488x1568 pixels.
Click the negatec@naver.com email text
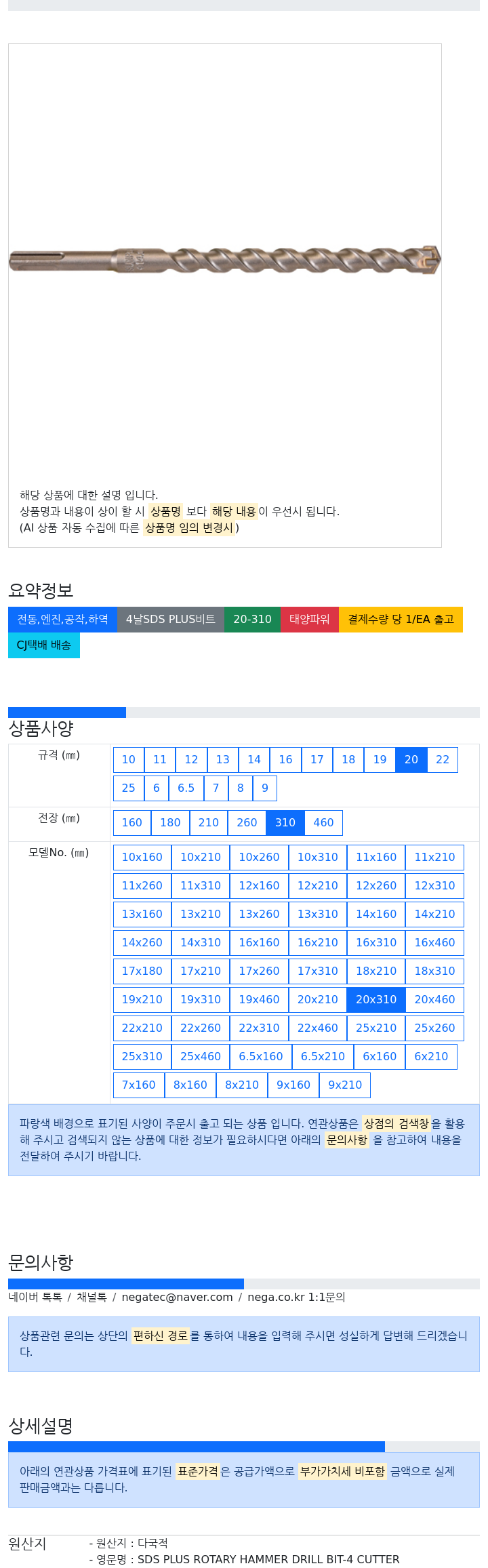pyautogui.click(x=177, y=1297)
